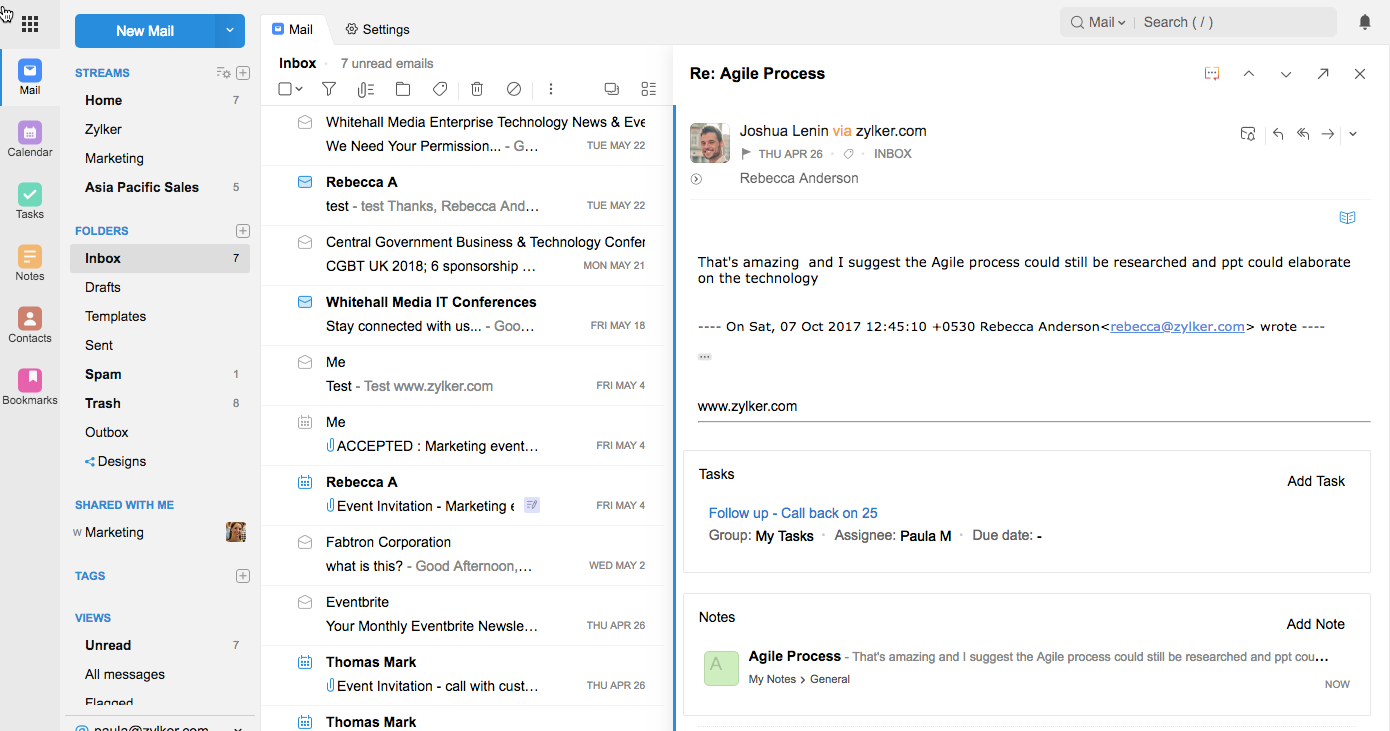
Task: Open the three-dot more actions menu
Action: point(551,89)
